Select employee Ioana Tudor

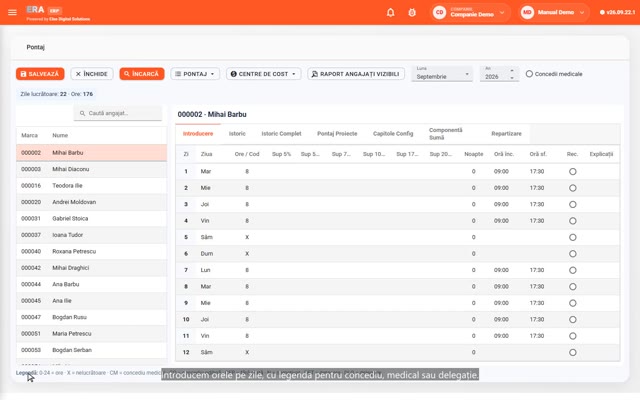coord(91,235)
